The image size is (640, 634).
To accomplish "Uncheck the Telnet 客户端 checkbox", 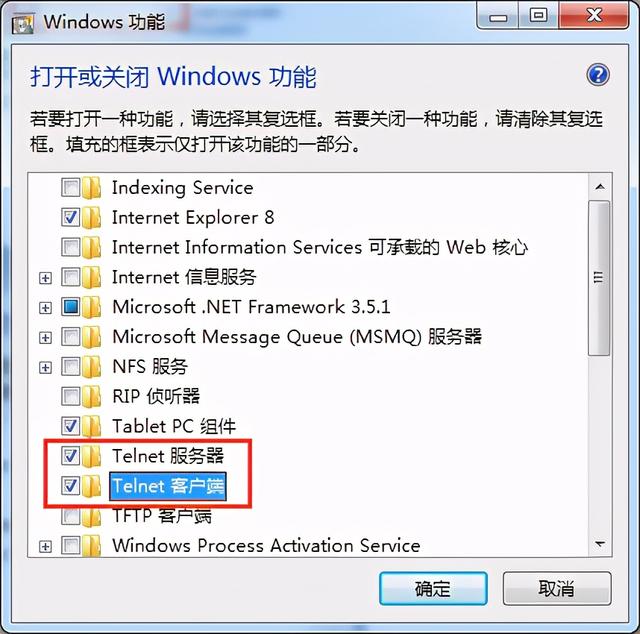I will click(x=71, y=485).
